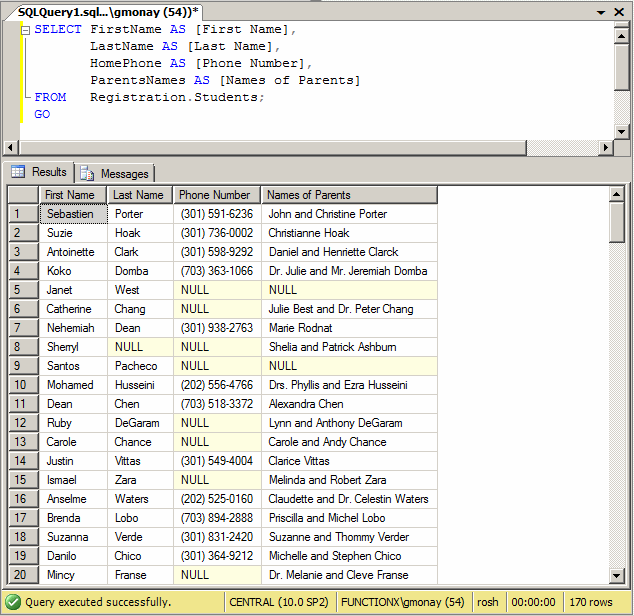634x616 pixels.
Task: Click the GO statement in the editor
Action: [42, 114]
